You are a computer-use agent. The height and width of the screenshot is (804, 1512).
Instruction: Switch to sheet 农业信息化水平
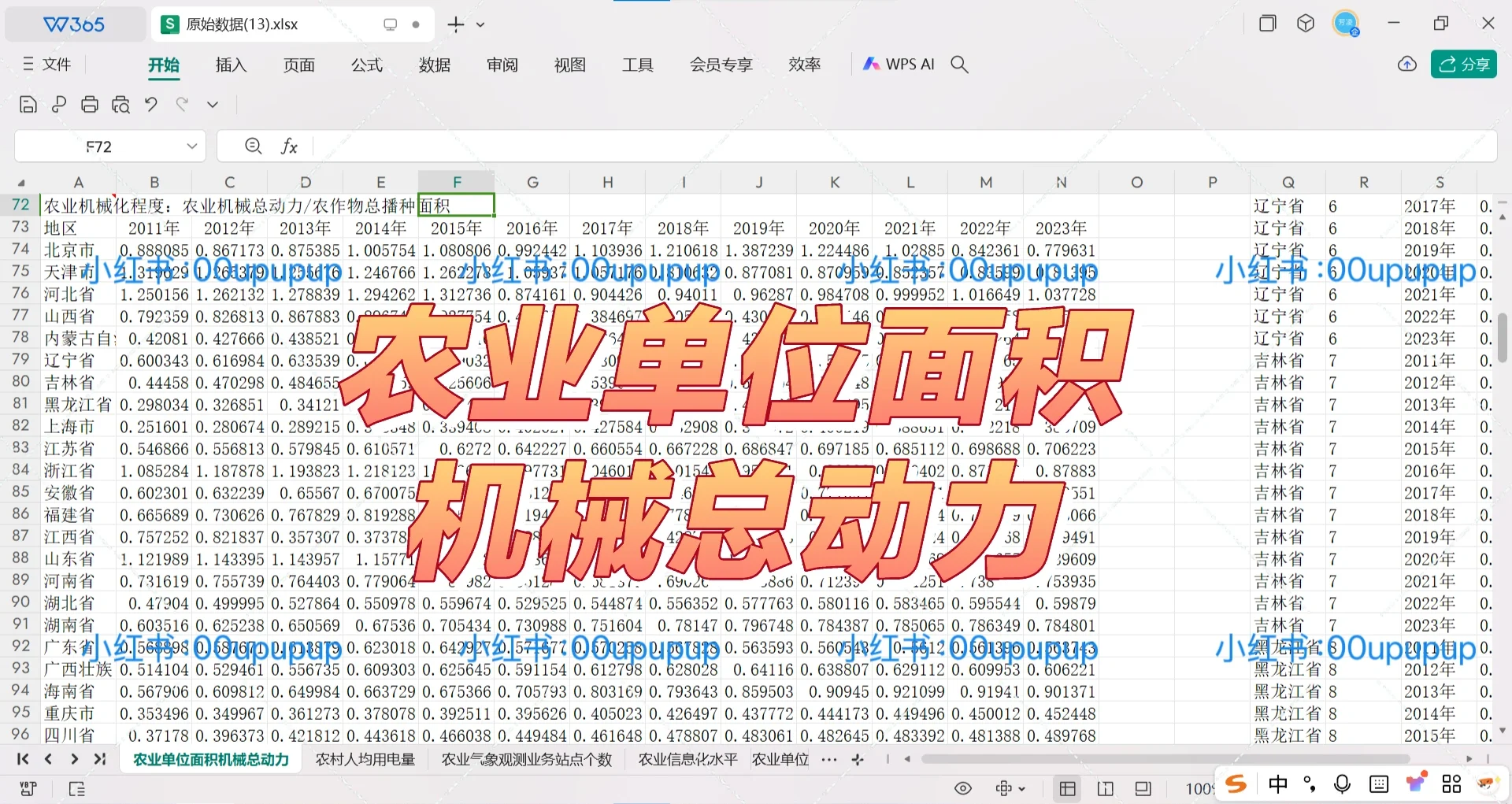(687, 759)
